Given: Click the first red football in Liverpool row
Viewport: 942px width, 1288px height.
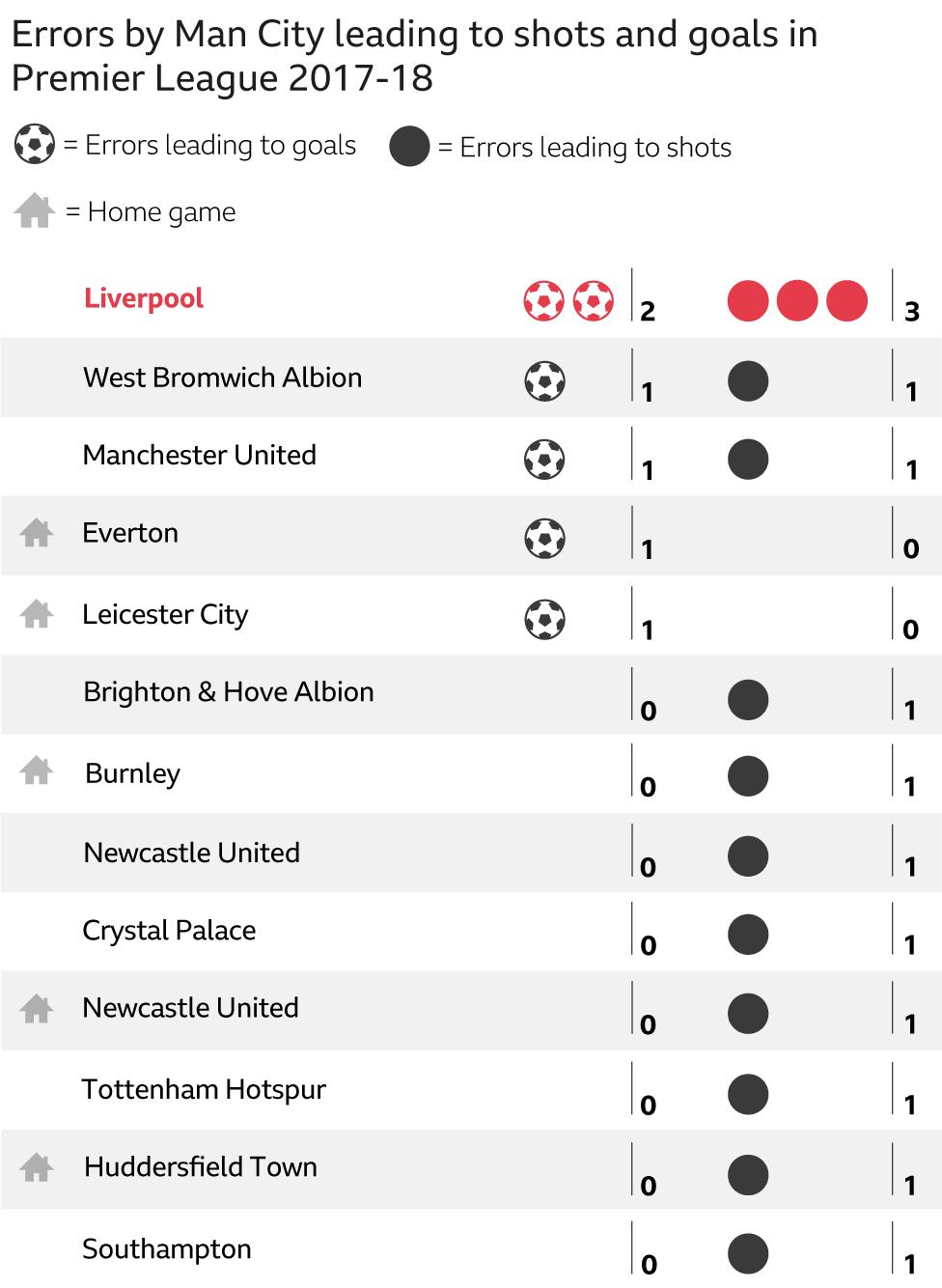Looking at the screenshot, I should point(543,301).
